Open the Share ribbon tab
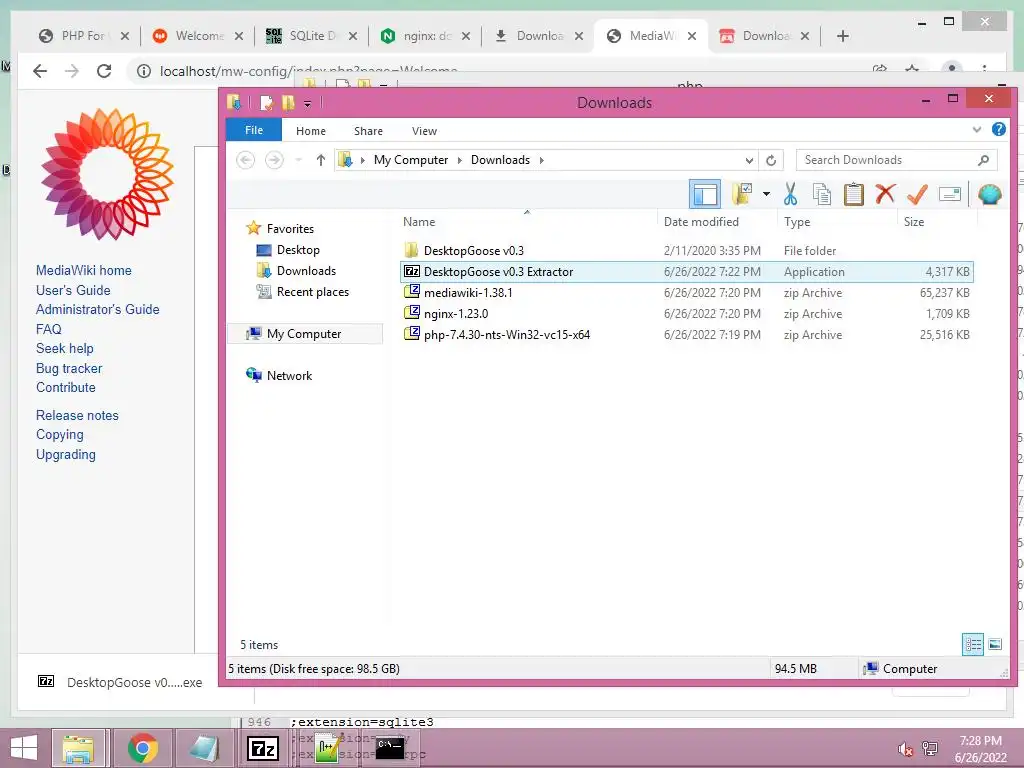 [368, 131]
